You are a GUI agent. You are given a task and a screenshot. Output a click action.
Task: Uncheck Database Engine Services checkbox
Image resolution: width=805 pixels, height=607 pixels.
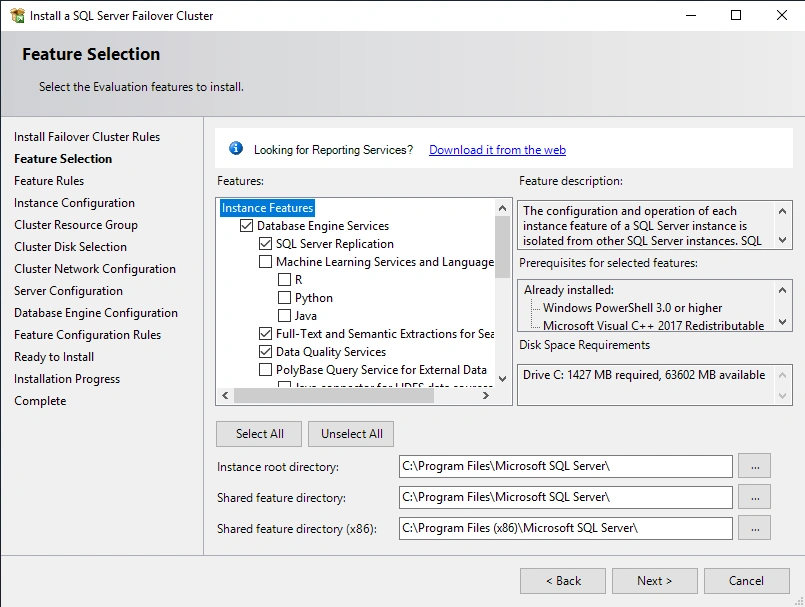(x=246, y=225)
